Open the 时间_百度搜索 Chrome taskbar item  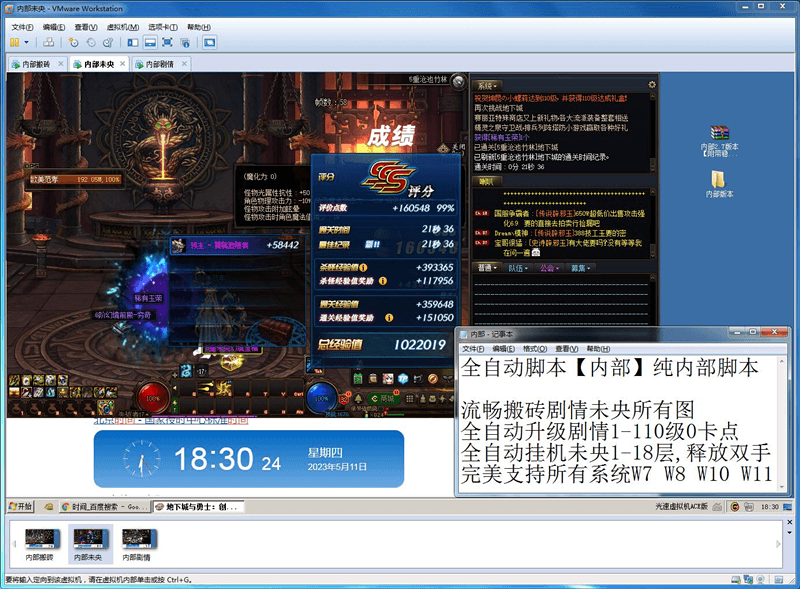104,507
